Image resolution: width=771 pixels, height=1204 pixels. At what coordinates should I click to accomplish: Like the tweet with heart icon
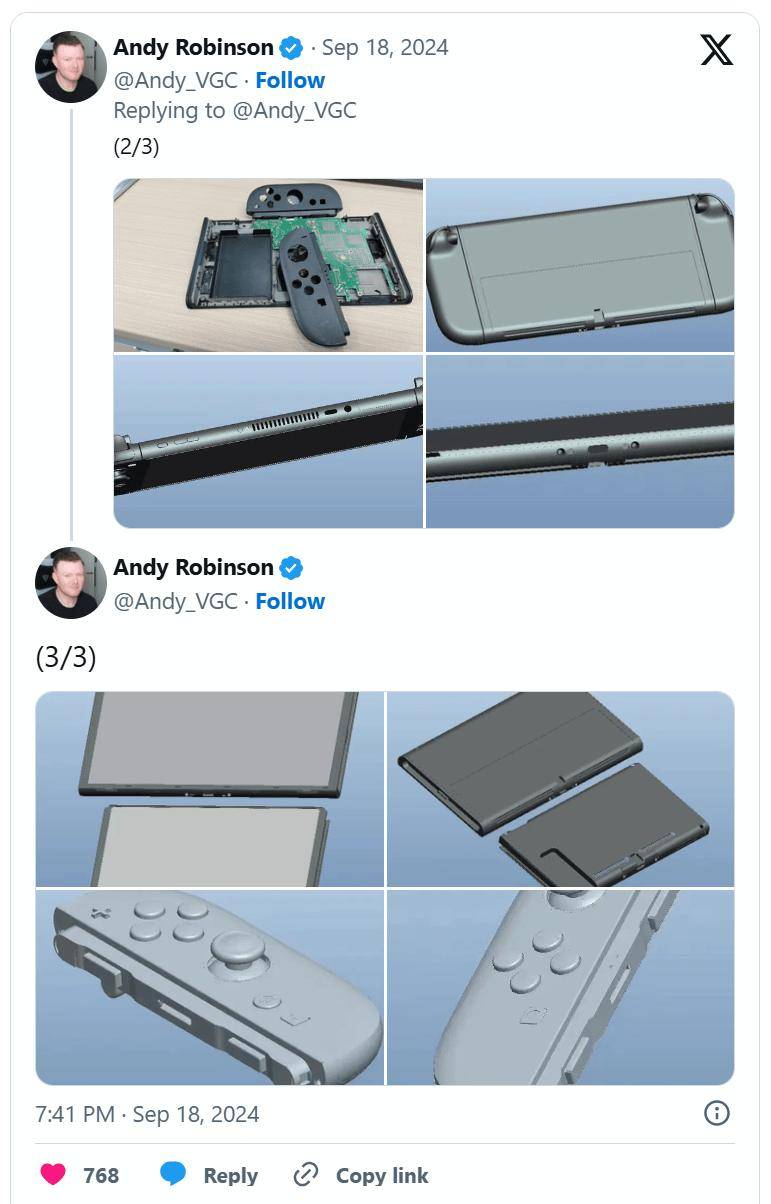click(53, 1175)
